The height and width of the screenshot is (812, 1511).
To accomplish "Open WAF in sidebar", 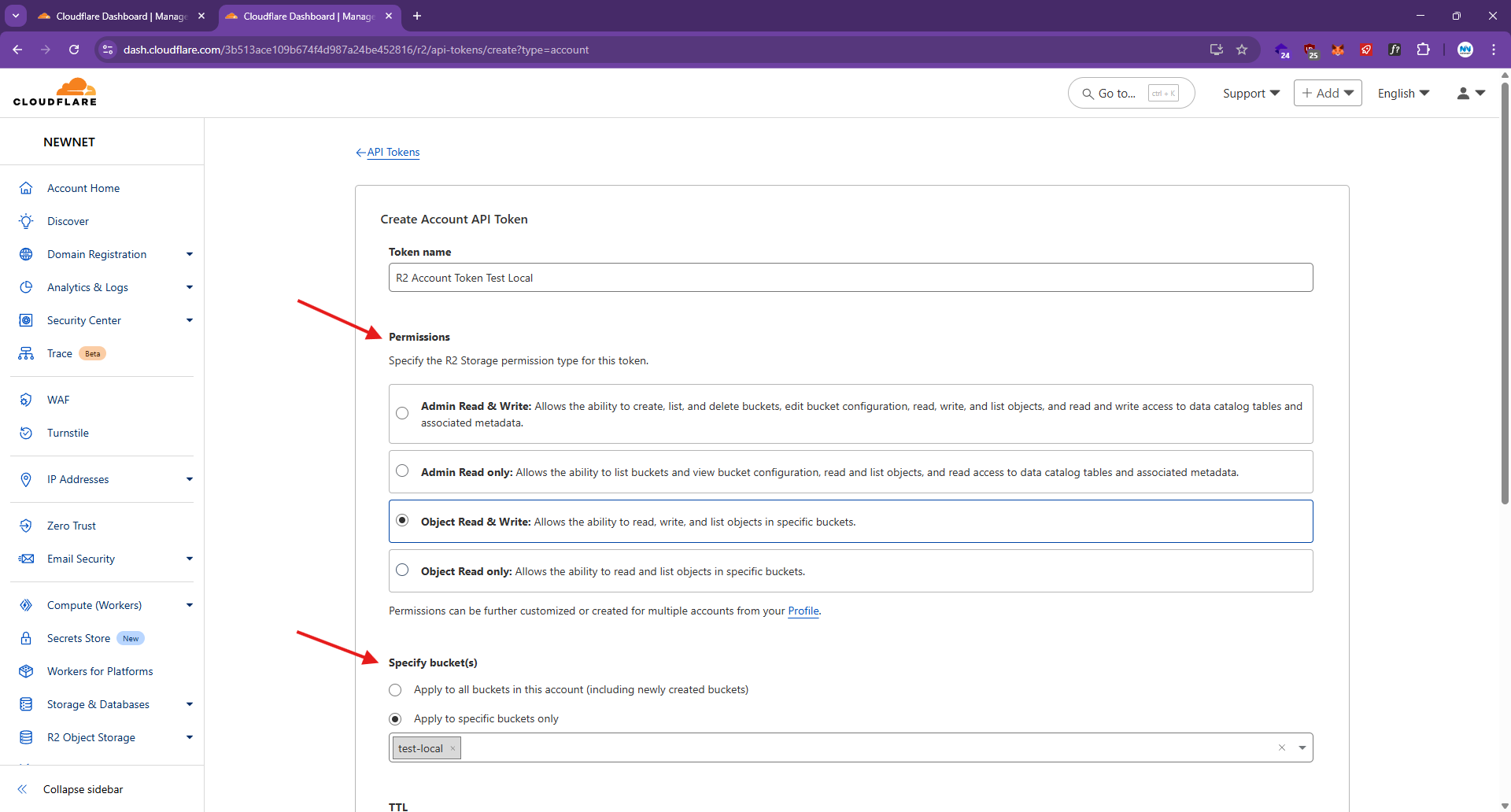I will tap(58, 400).
